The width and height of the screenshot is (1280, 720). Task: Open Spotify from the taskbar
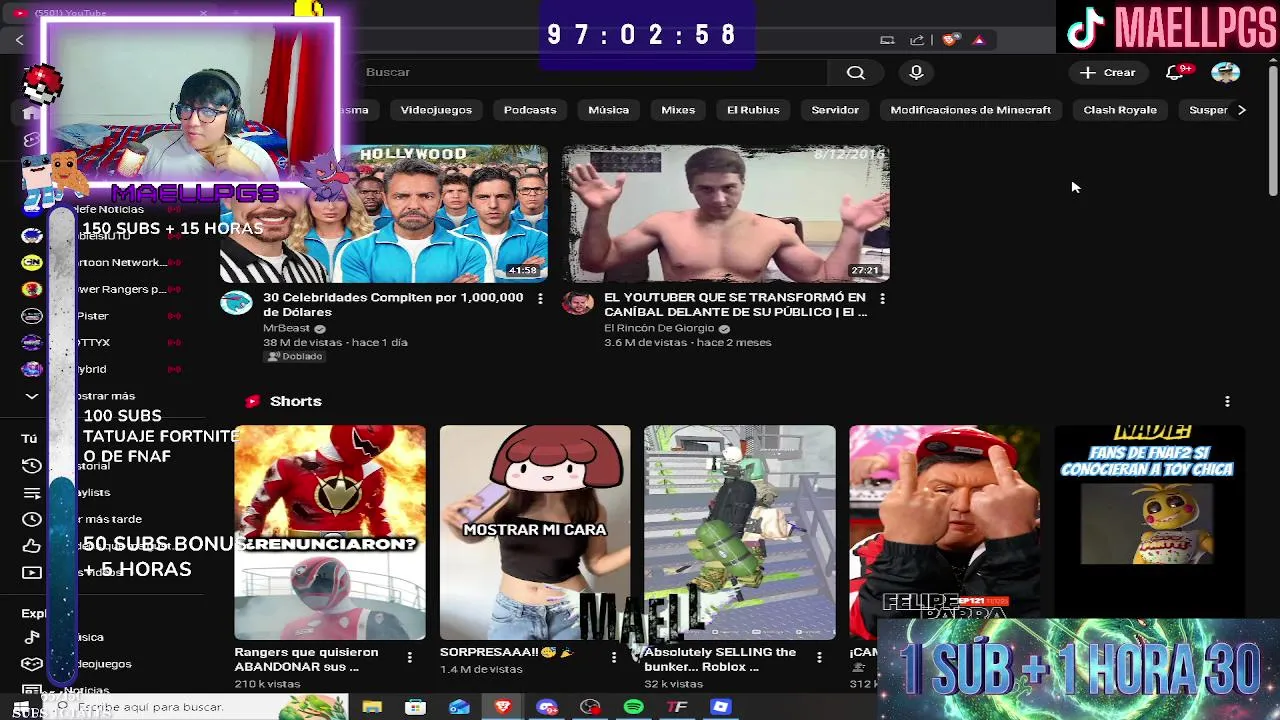633,707
